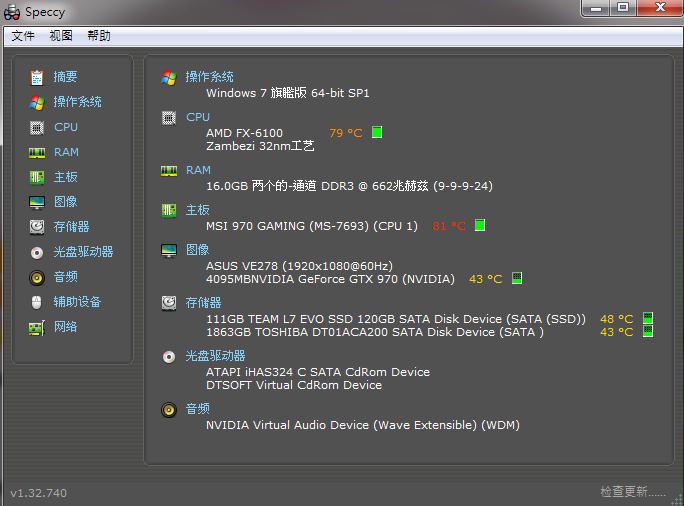The image size is (684, 506).
Task: Click memory icon beside RAM summary heading
Action: [x=169, y=171]
